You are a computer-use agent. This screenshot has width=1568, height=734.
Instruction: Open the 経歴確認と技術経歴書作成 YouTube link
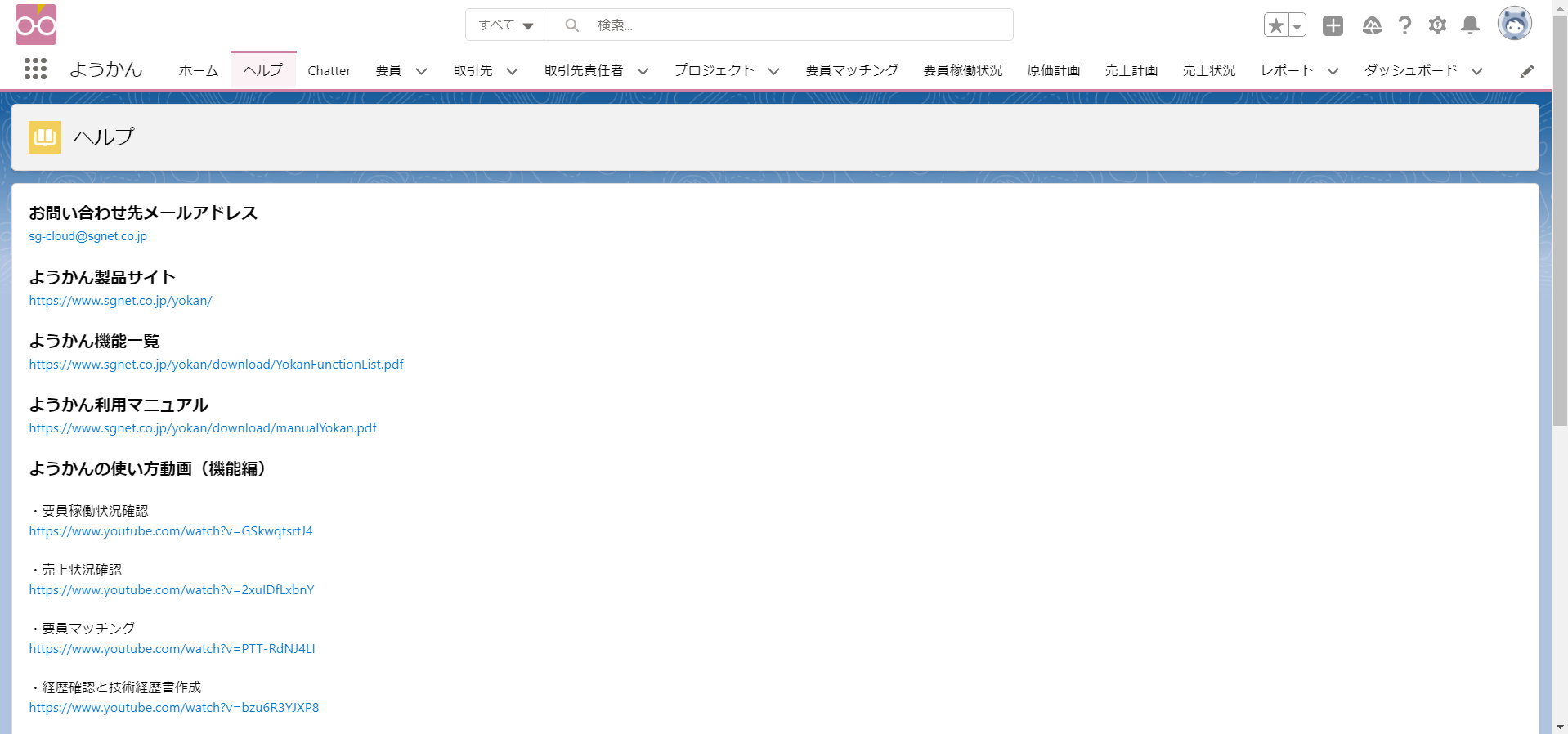coord(174,707)
